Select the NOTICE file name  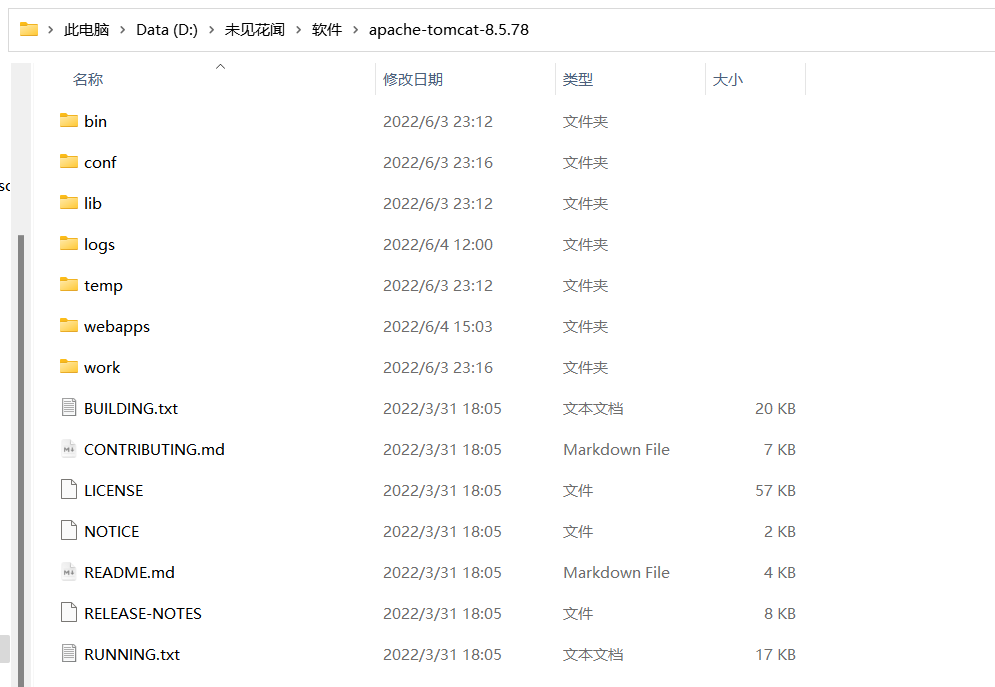(x=112, y=531)
